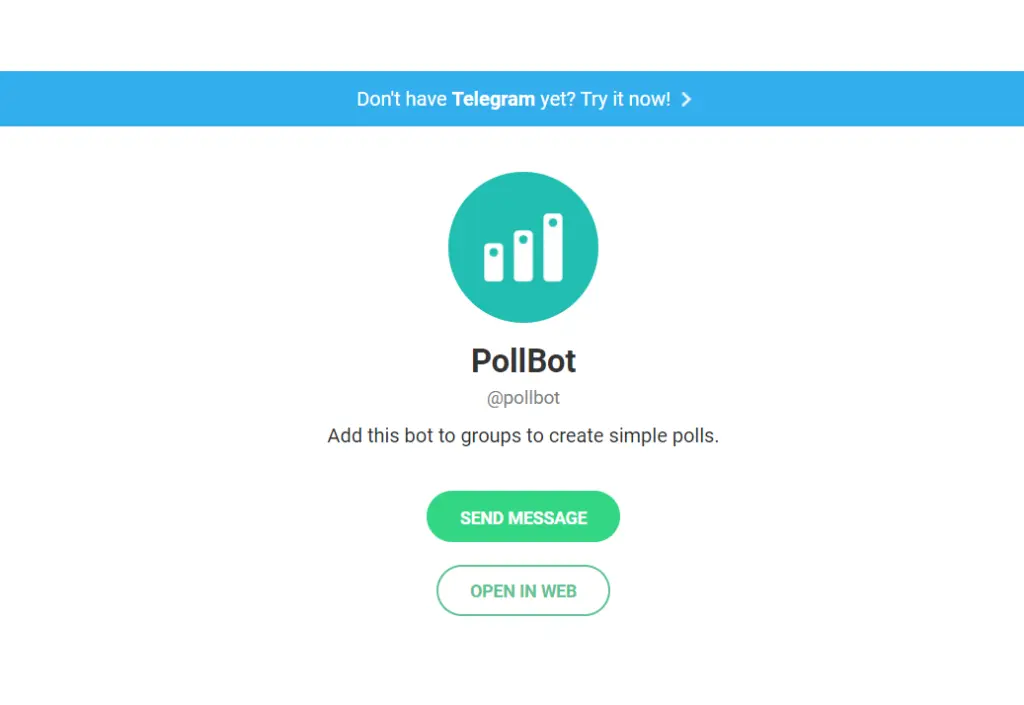
Task: Select the @pollbot username handle
Action: [x=523, y=398]
